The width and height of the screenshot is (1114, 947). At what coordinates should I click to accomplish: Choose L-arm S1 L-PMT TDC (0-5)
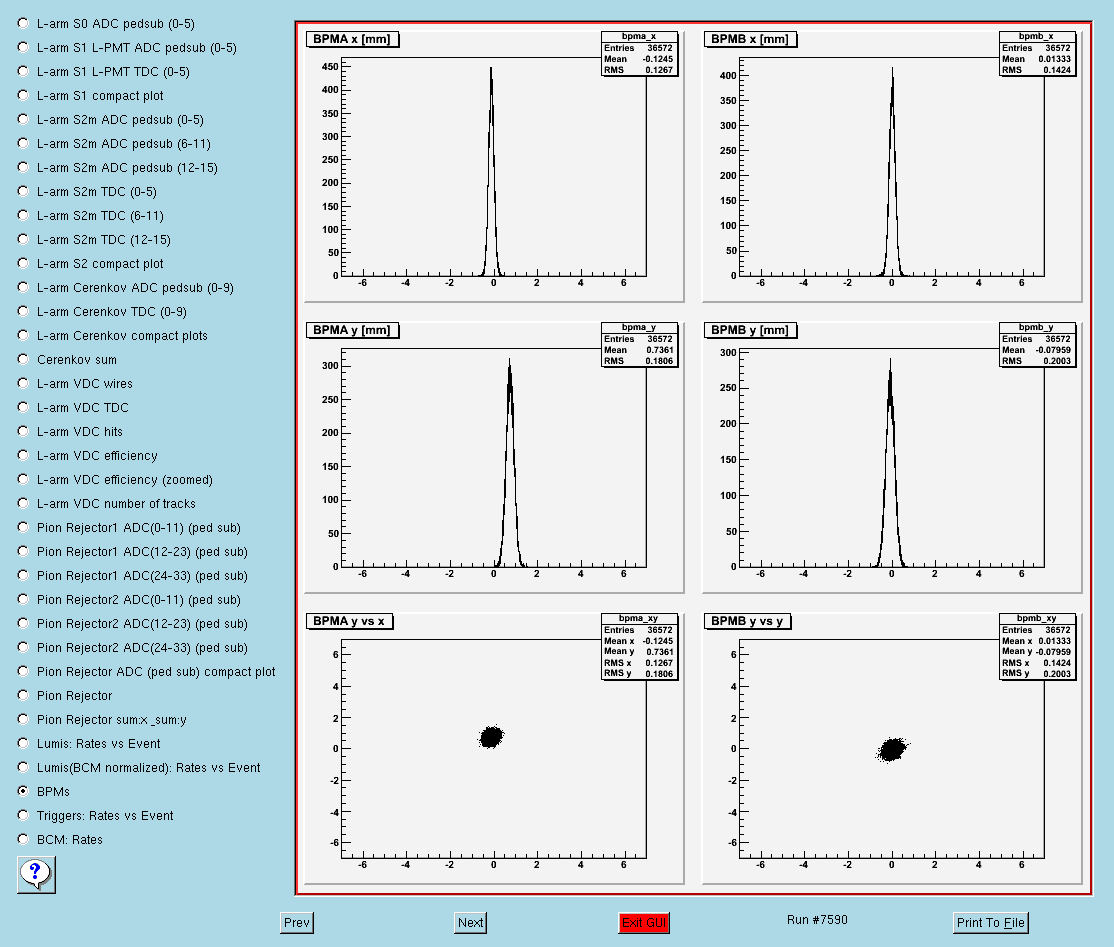23,72
